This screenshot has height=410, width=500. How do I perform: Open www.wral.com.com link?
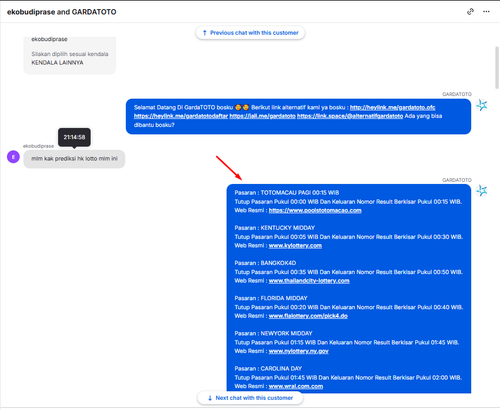tap(296, 386)
